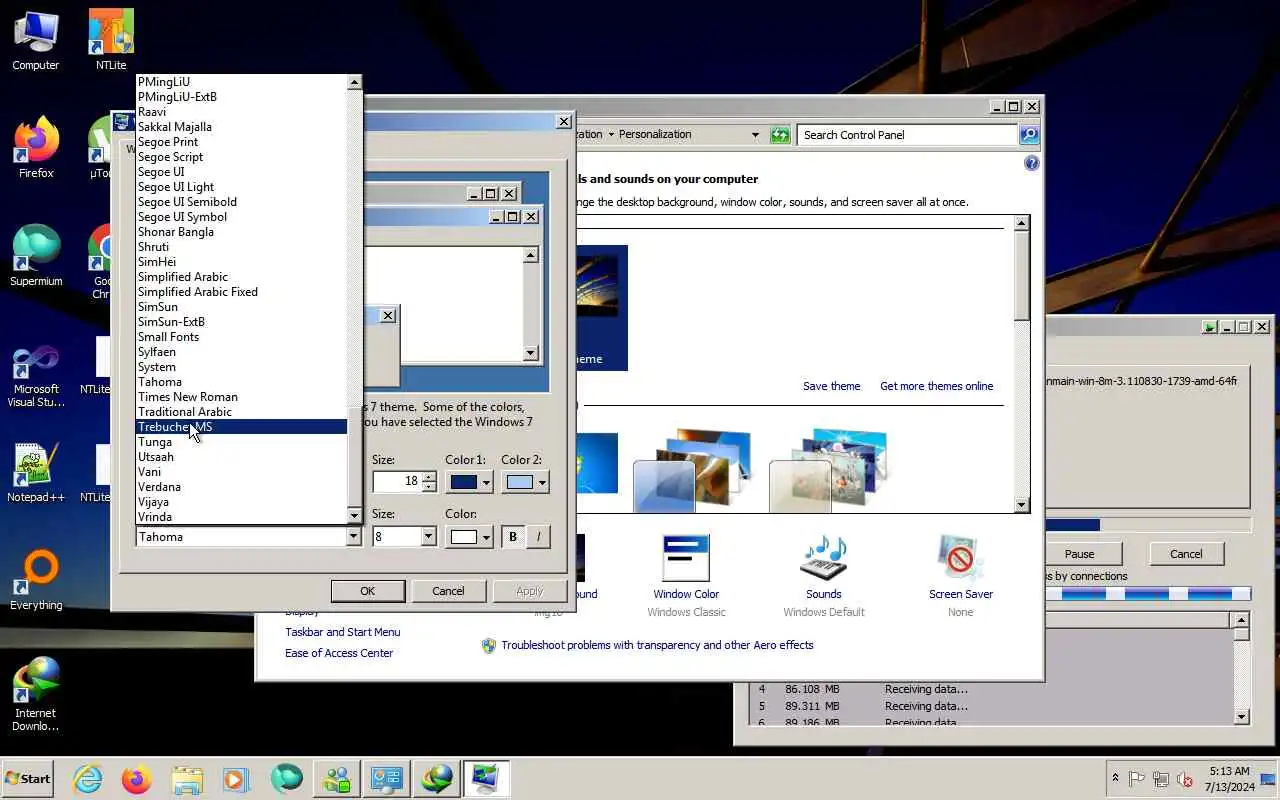1280x800 pixels.
Task: Show hidden tray icons arrow
Action: tap(1115, 778)
